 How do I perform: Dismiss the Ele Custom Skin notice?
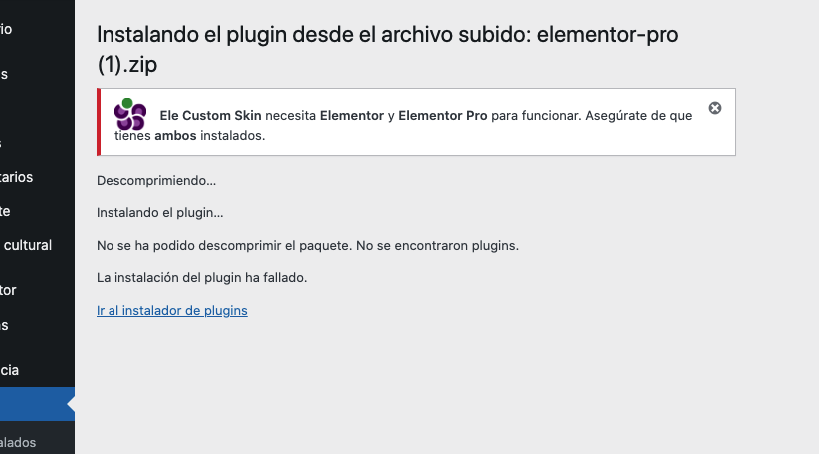(x=715, y=108)
